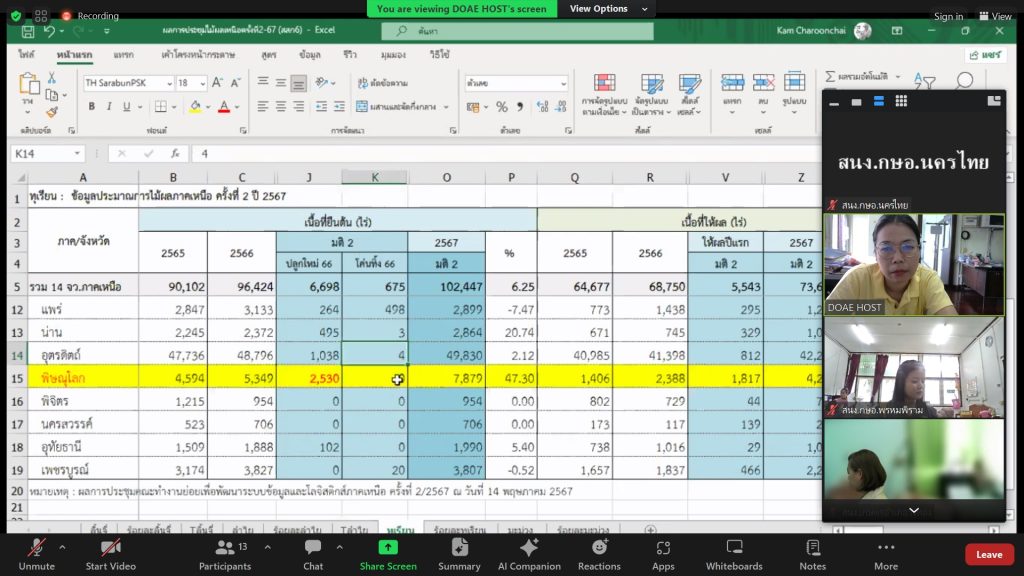This screenshot has height=576, width=1024.
Task: Click the Format Painter brush icon
Action: [52, 112]
